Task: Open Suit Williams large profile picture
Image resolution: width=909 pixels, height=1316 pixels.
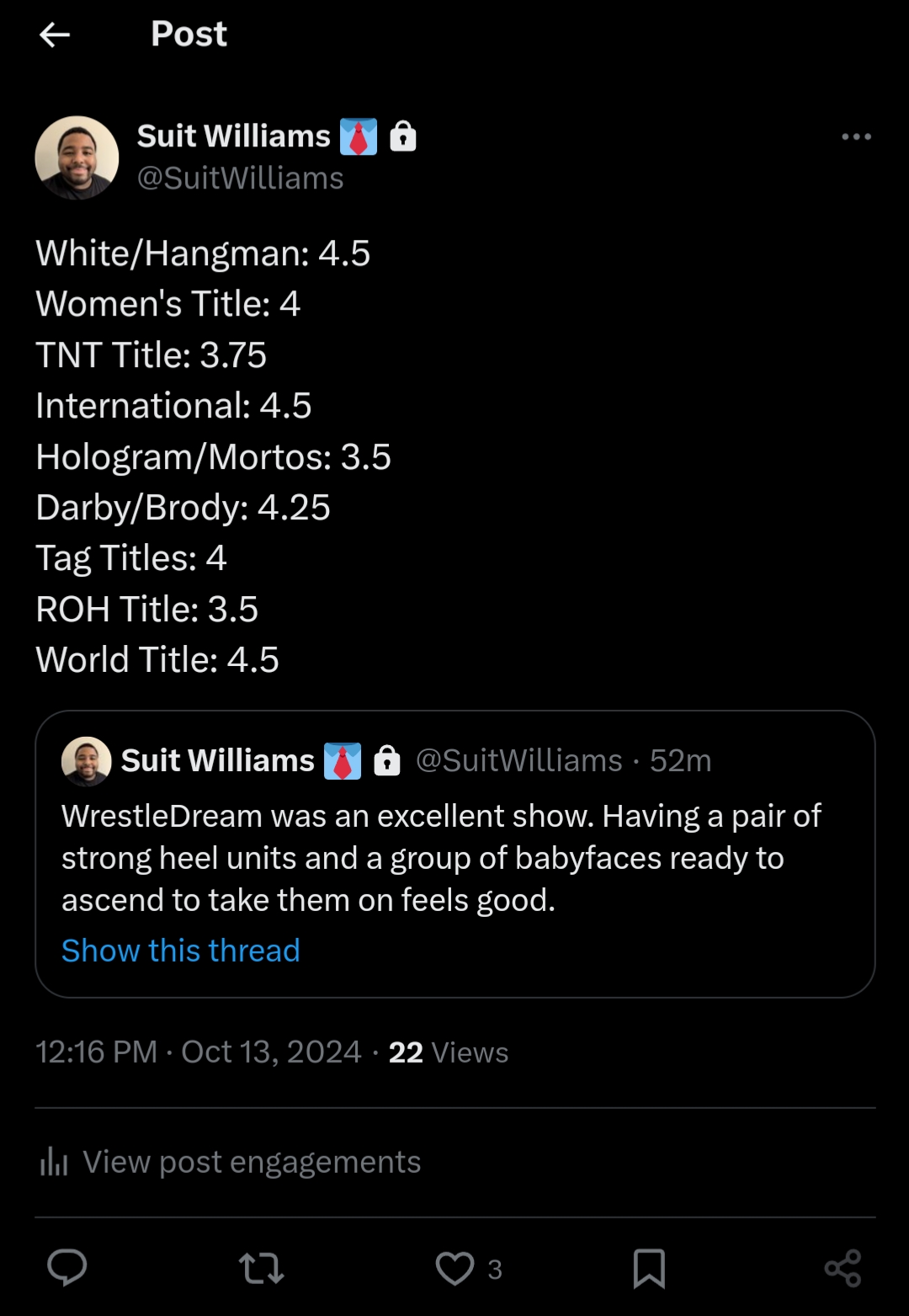Action: 77,157
